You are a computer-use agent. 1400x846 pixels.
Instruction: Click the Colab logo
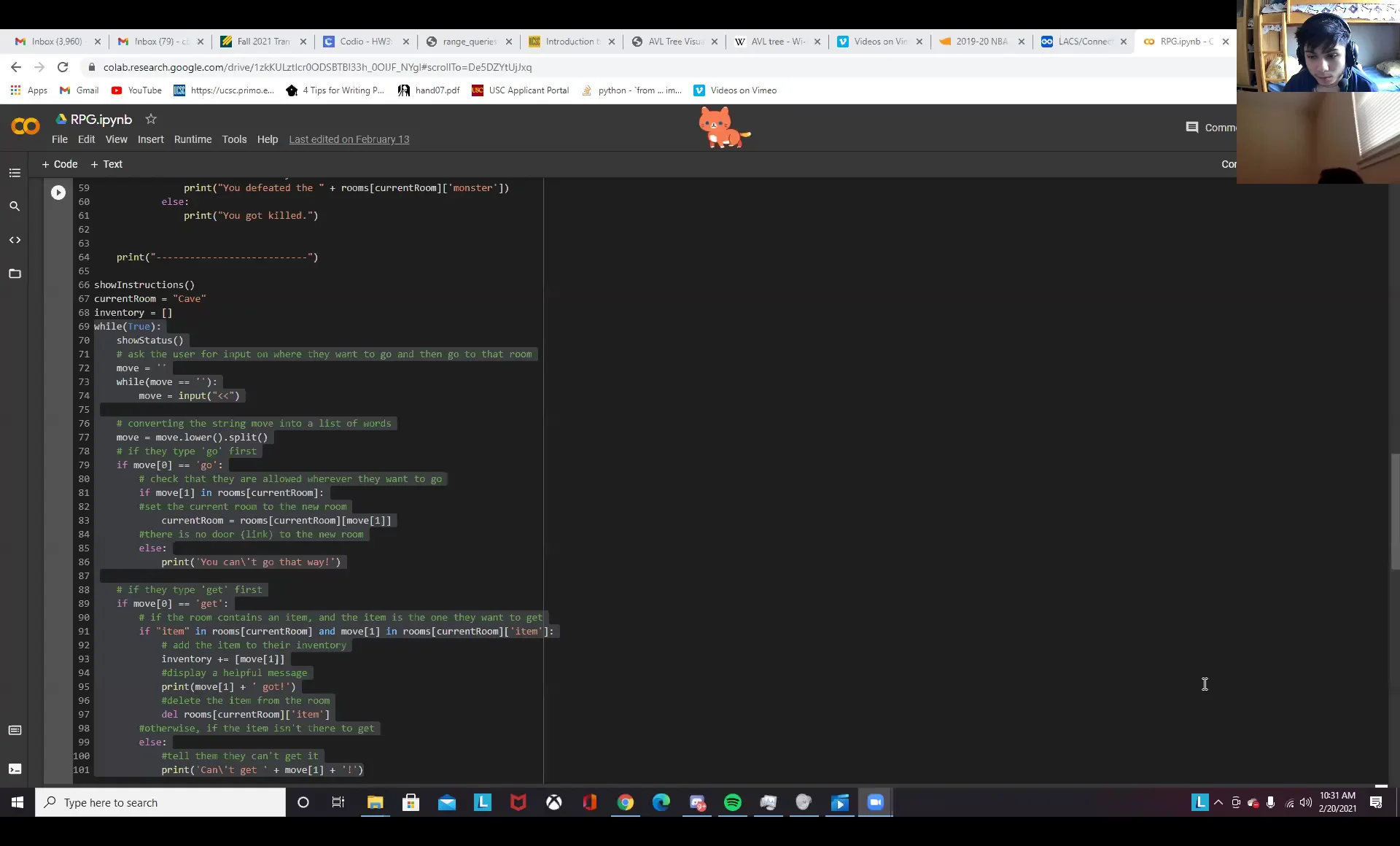25,125
